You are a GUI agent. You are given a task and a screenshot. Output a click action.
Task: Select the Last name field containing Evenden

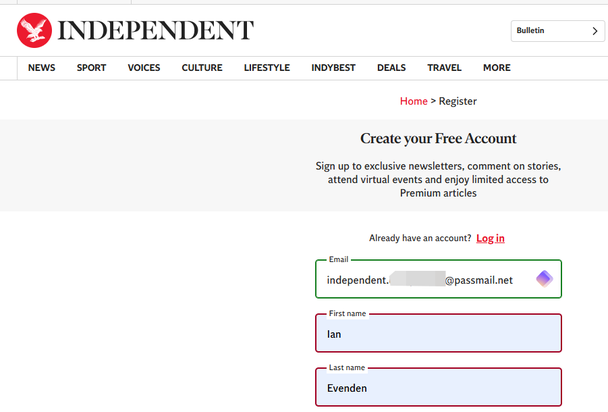point(438,388)
